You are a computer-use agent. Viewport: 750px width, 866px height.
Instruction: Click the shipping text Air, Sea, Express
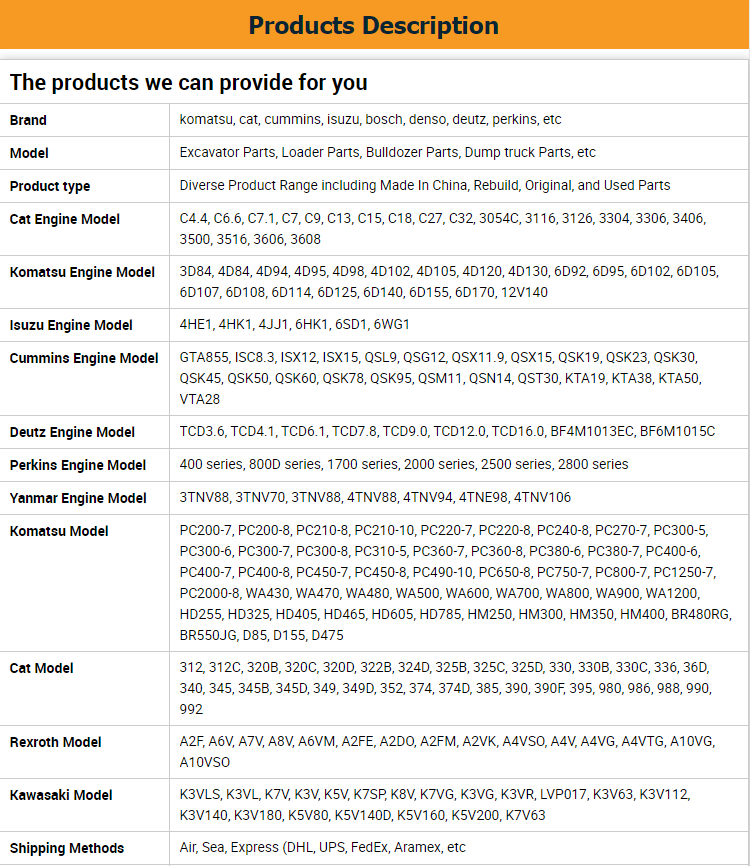323,847
